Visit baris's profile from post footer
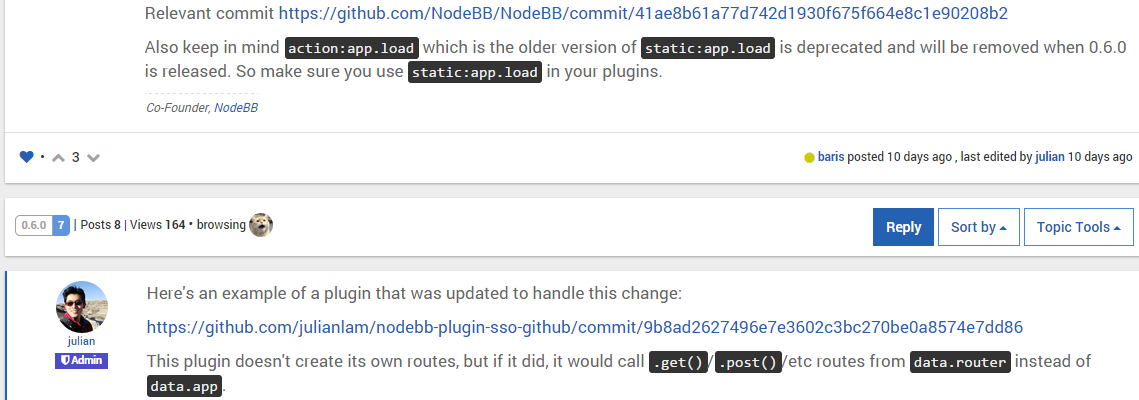This screenshot has height=400, width=1139. click(831, 157)
